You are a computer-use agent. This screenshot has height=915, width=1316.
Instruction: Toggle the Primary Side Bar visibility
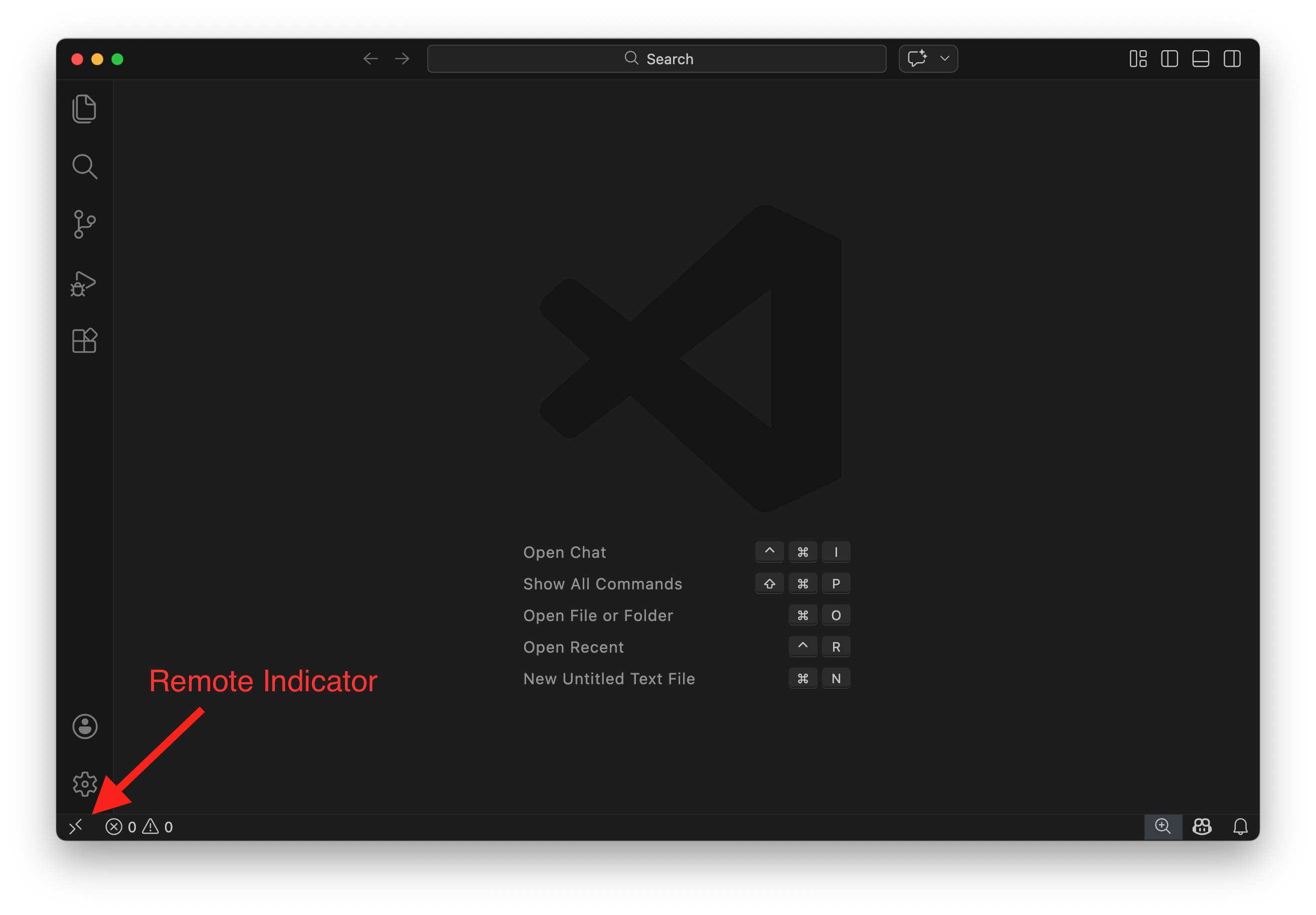coord(1169,59)
